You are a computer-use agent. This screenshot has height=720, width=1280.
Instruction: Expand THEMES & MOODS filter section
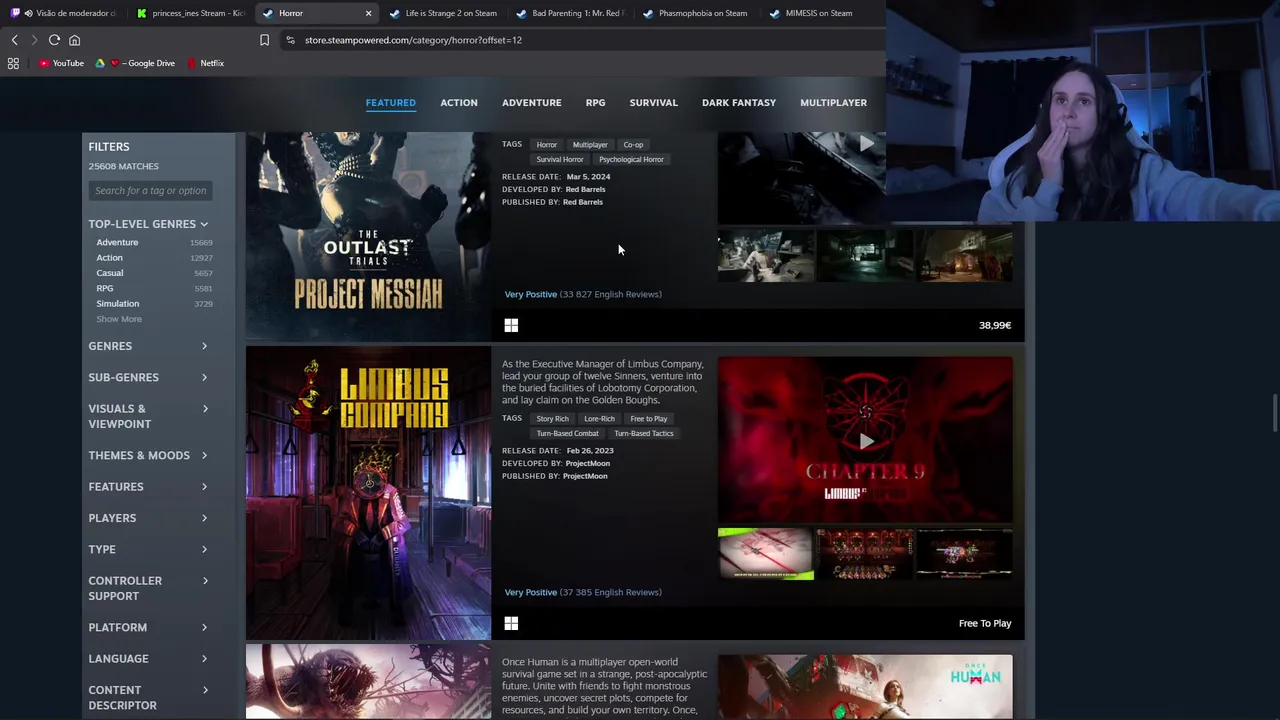tap(148, 455)
